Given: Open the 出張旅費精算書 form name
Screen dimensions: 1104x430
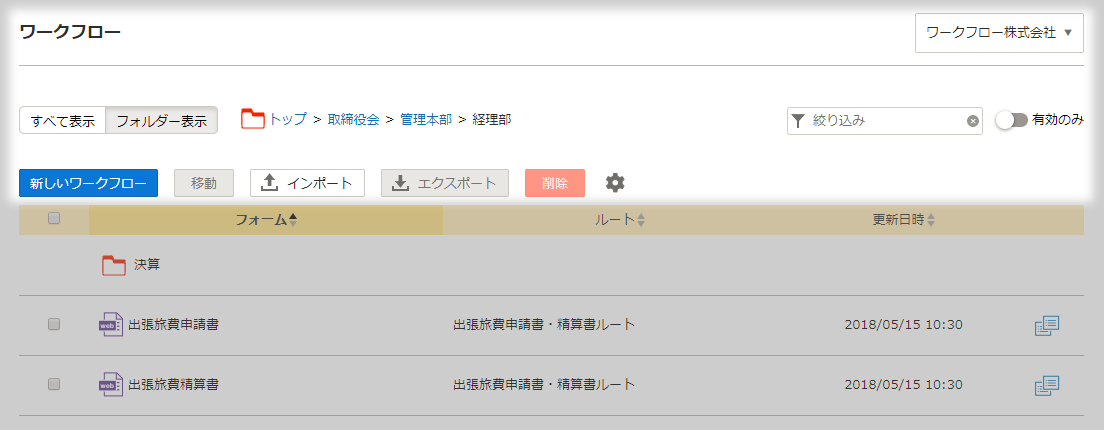Looking at the screenshot, I should (x=173, y=384).
